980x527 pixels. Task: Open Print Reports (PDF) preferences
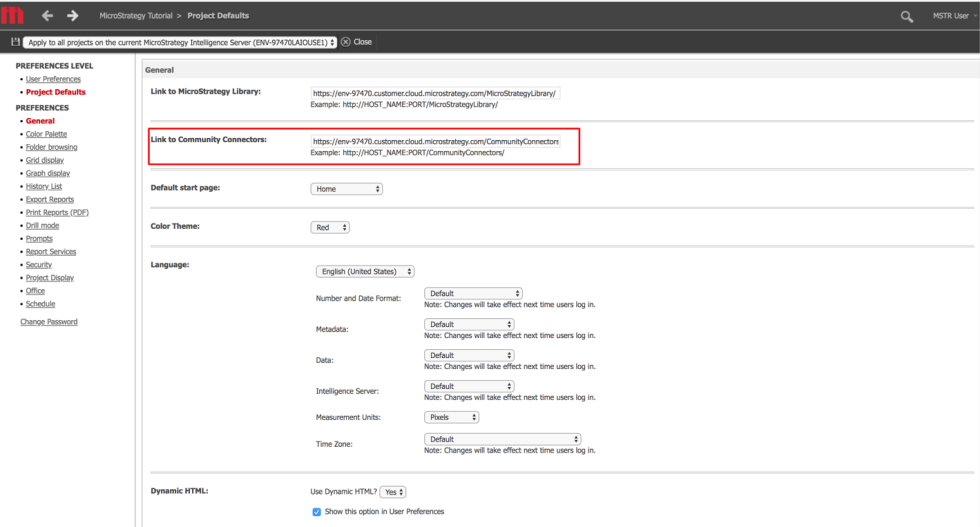[x=57, y=213]
